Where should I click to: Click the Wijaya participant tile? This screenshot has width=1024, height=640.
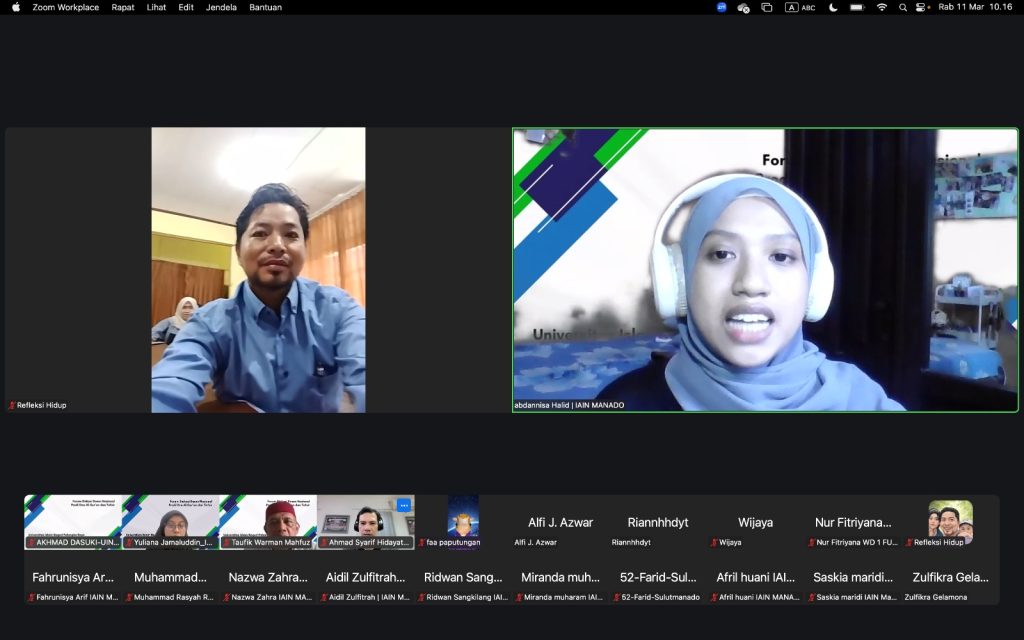[x=755, y=523]
